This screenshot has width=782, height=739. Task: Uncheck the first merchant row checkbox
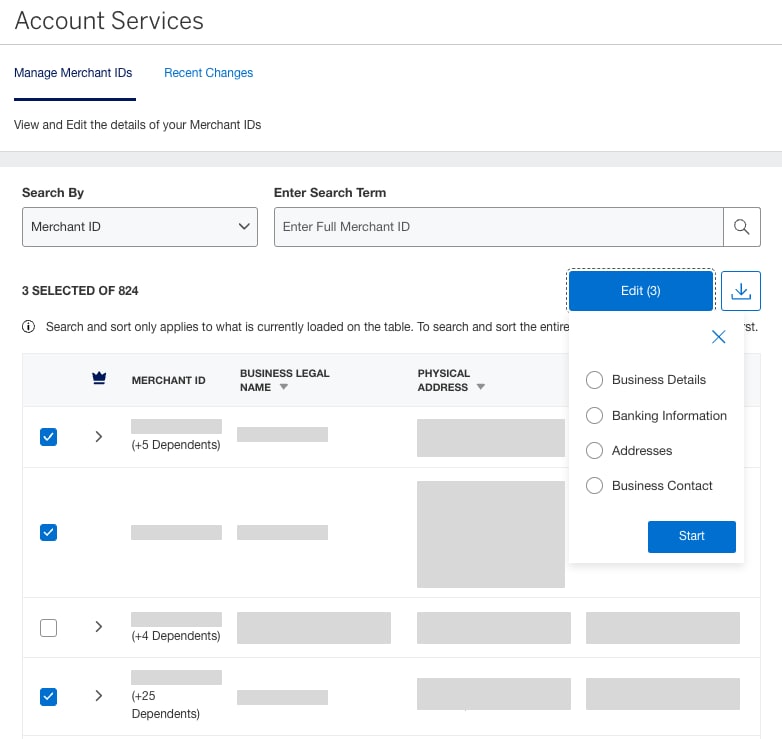click(x=48, y=437)
